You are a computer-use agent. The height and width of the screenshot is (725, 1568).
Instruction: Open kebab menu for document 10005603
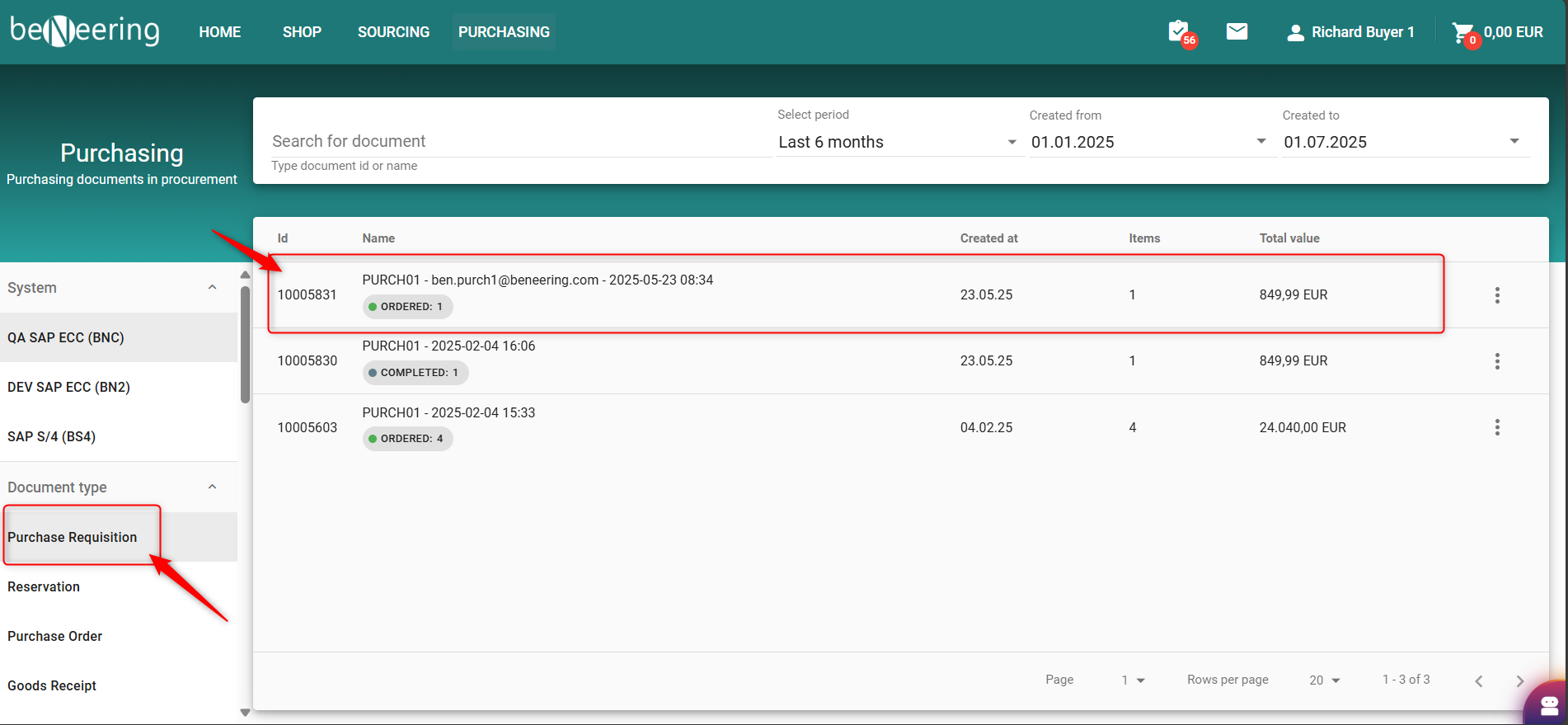pos(1497,427)
